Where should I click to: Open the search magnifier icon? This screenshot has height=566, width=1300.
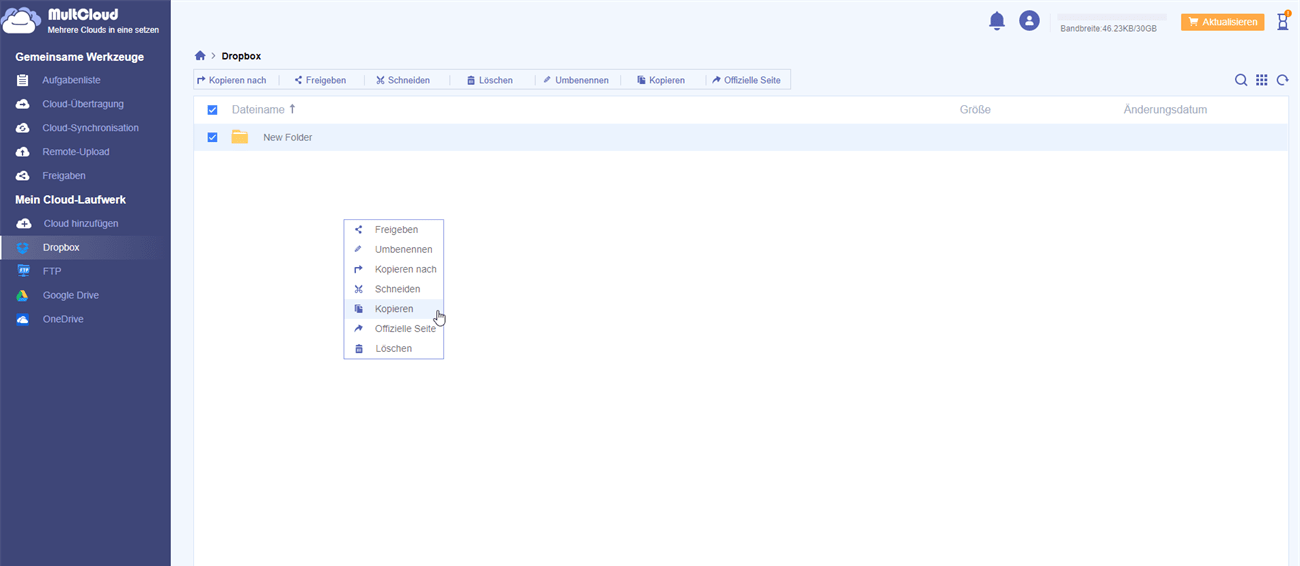[x=1241, y=80]
